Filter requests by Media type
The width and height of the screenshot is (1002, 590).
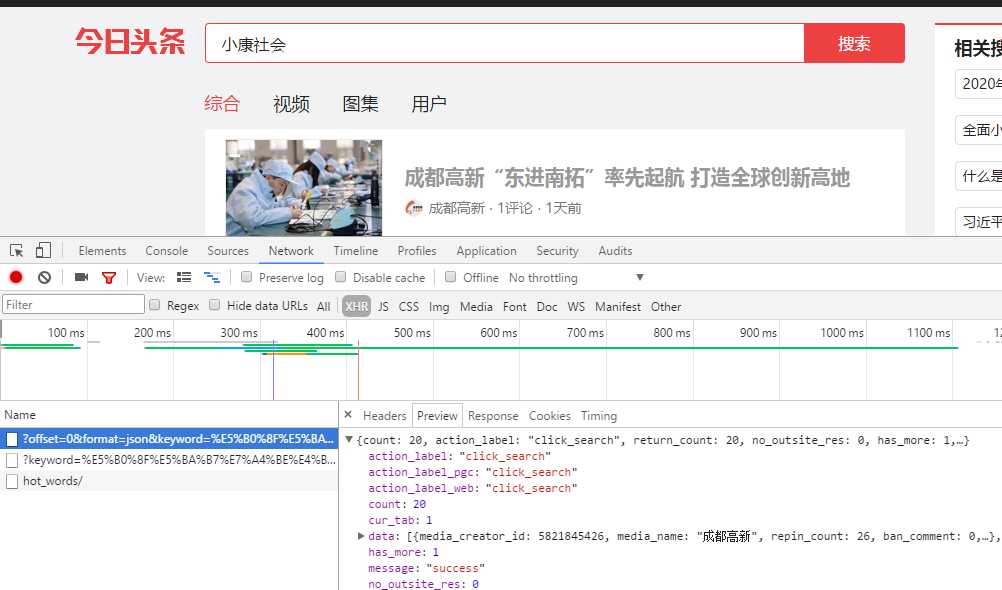tap(476, 306)
